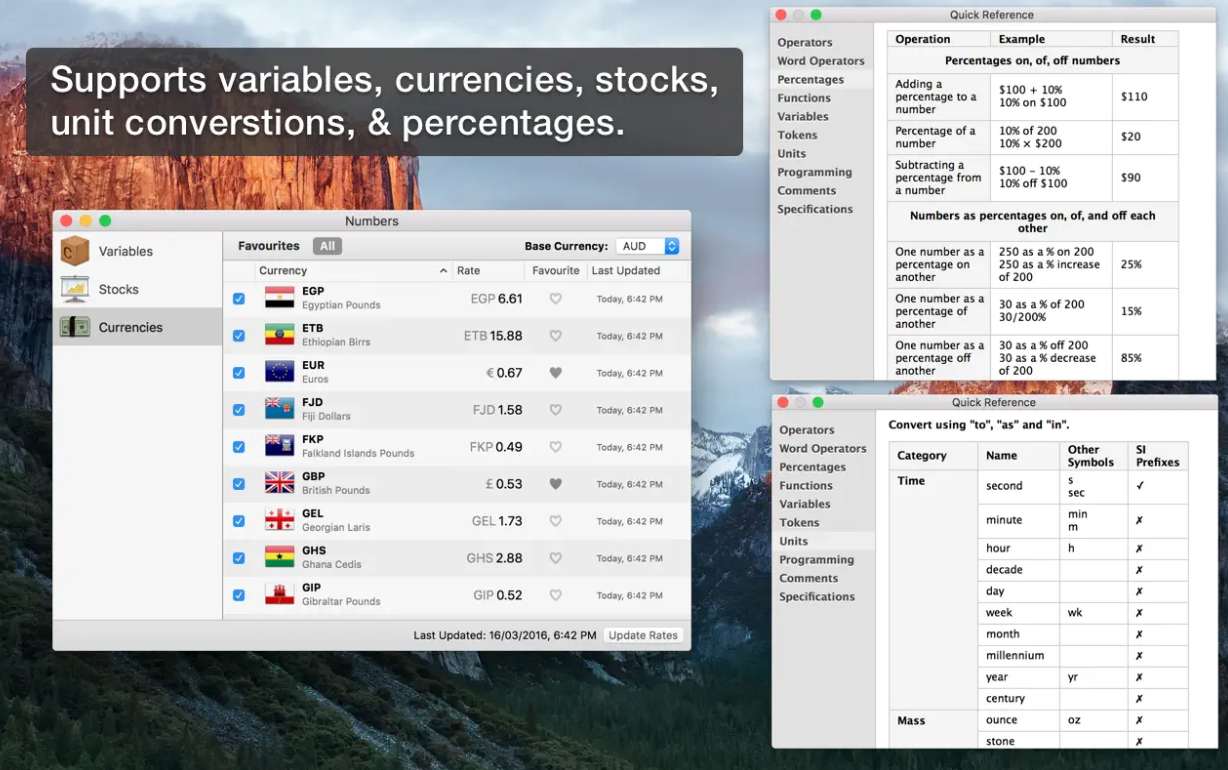Click the Georgia flag icon in GEL row
Viewport: 1228px width, 770px height.
[x=279, y=520]
